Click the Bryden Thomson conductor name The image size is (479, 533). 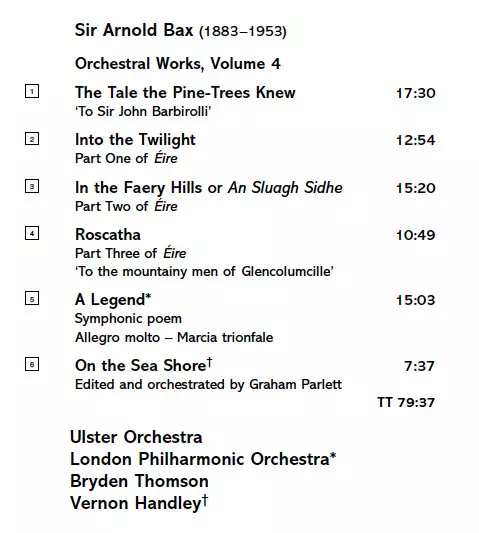point(139,481)
